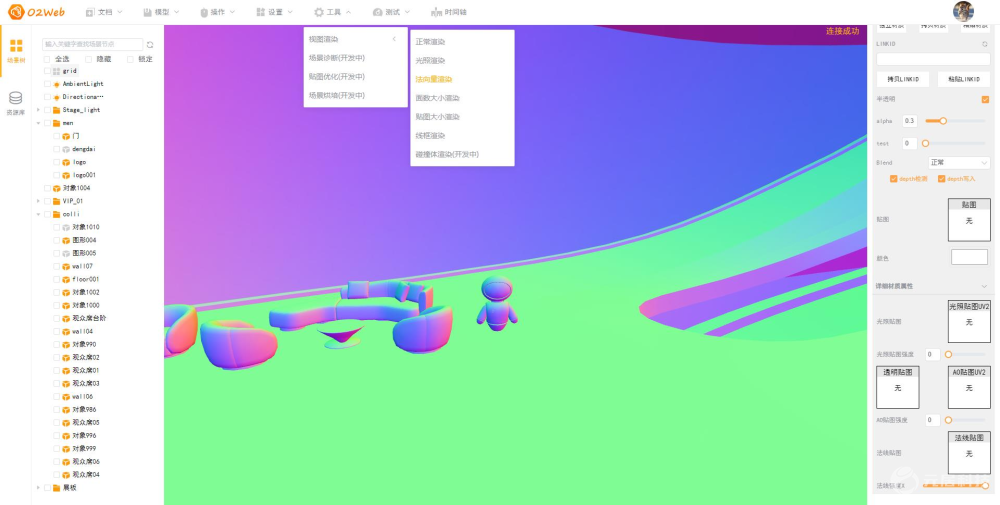Click the 展板 folder icon
Viewport: 1000px width, 505px height.
click(x=57, y=488)
